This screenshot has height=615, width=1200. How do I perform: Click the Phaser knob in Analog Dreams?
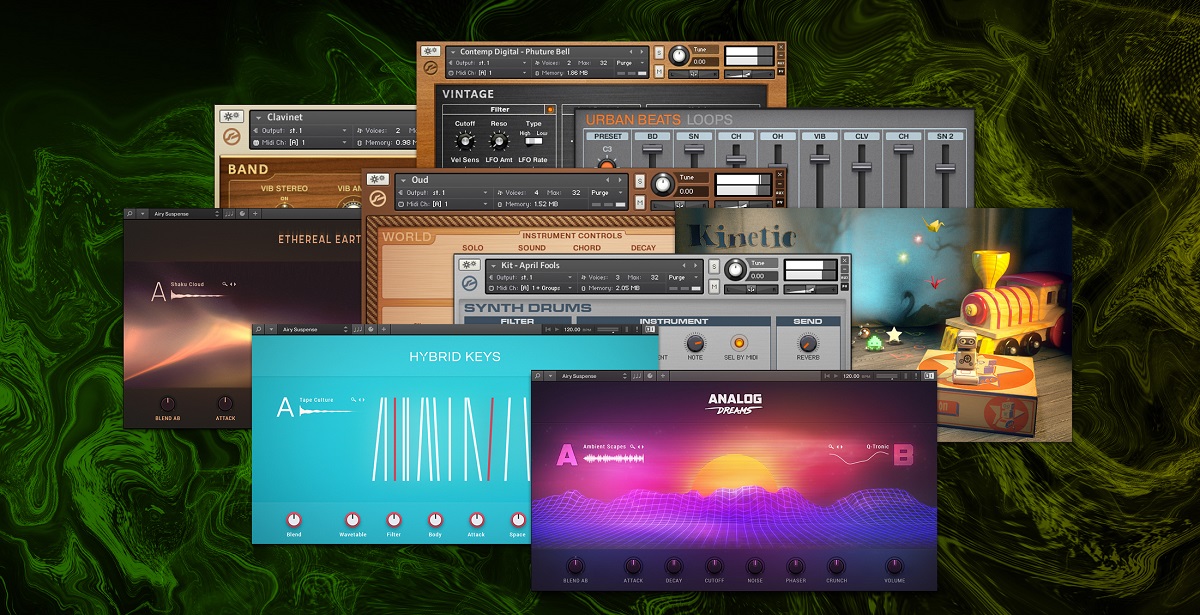pyautogui.click(x=796, y=565)
